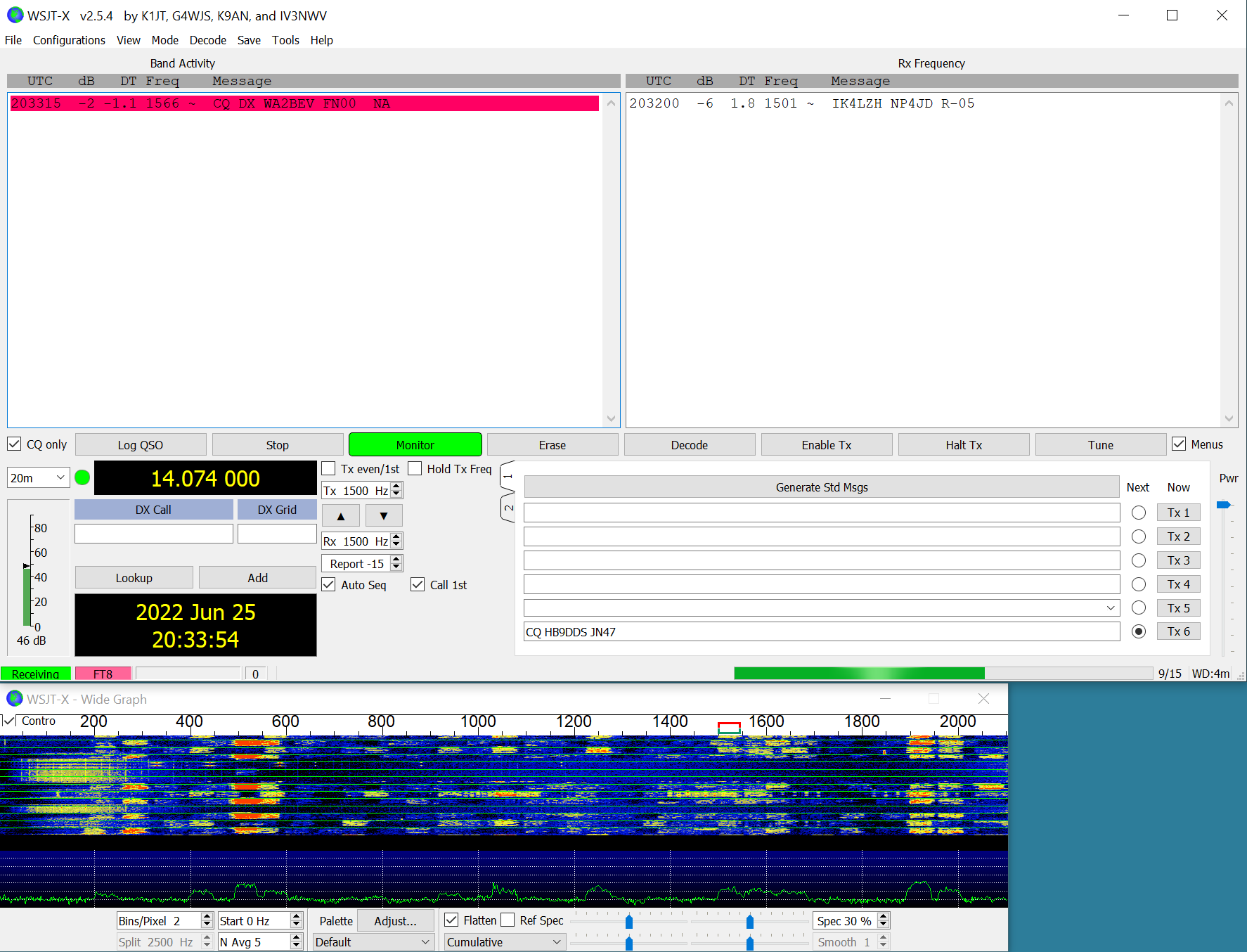Click the Decode button
Image resolution: width=1247 pixels, height=952 pixels.
point(690,444)
